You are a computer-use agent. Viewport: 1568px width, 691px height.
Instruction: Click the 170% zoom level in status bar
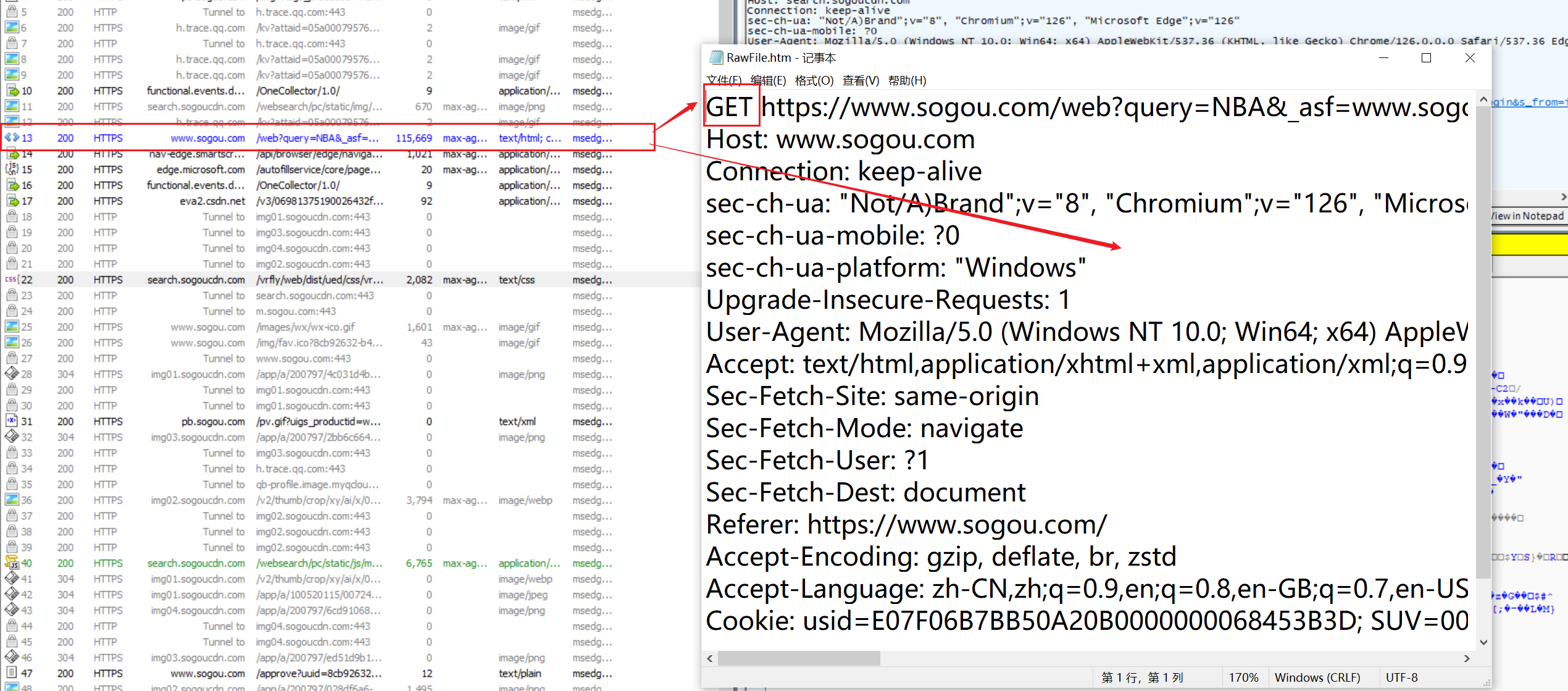(x=1243, y=677)
